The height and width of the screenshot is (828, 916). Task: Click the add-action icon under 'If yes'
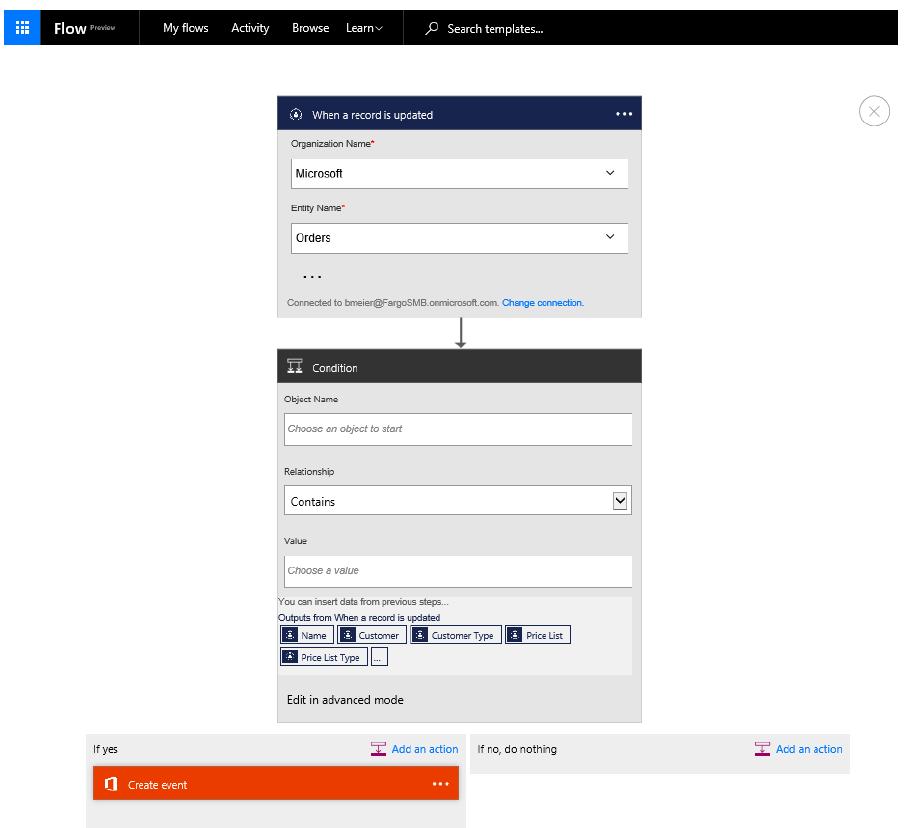[x=378, y=749]
